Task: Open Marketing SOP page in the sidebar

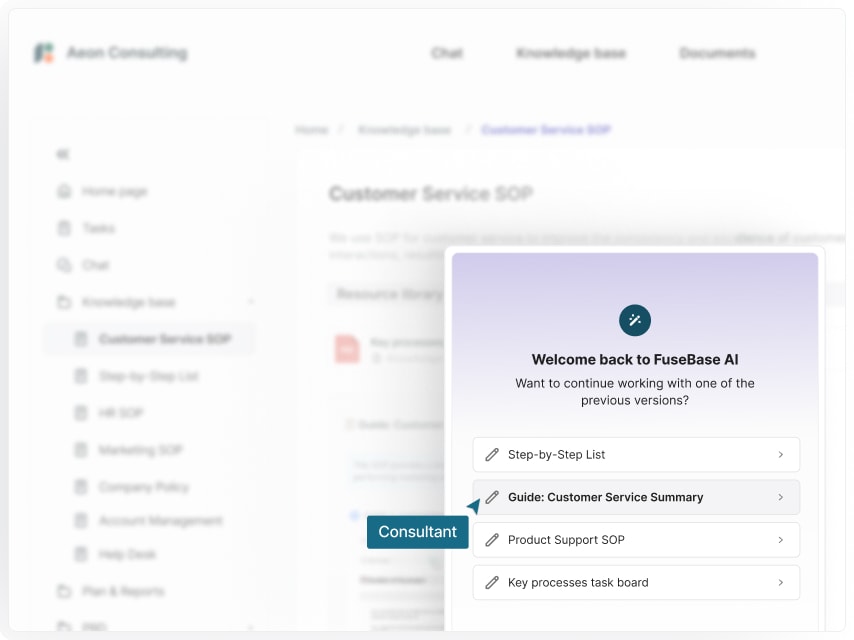Action: tap(141, 450)
